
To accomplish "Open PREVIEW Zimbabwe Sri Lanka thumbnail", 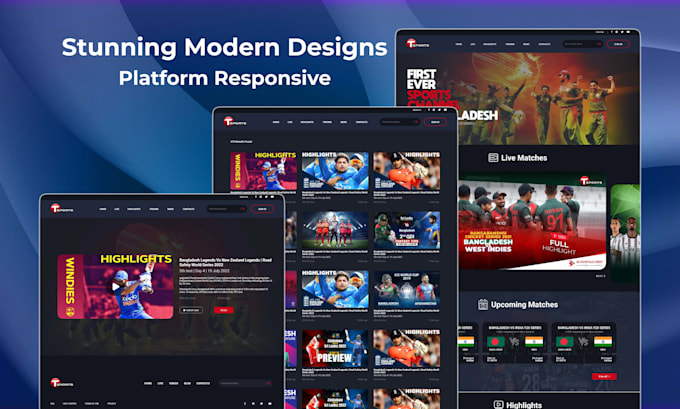I will click(335, 348).
